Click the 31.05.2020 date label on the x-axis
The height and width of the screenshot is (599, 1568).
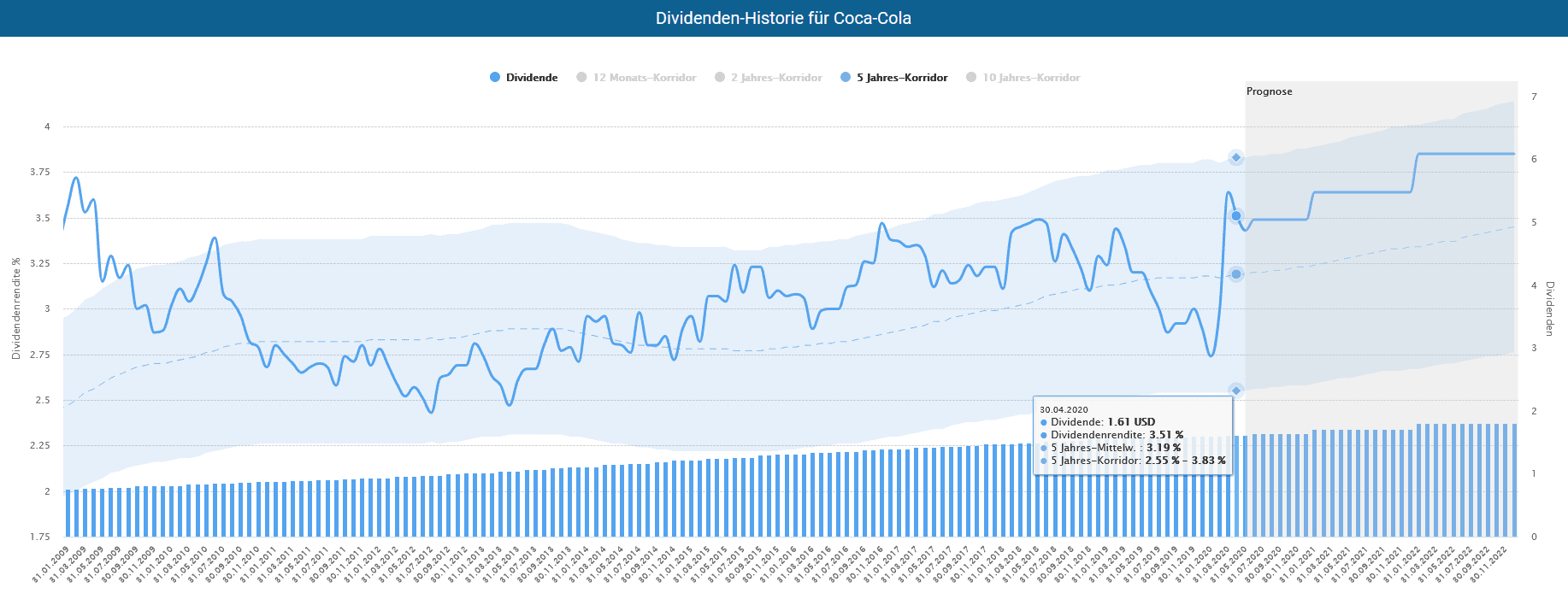tap(1229, 565)
